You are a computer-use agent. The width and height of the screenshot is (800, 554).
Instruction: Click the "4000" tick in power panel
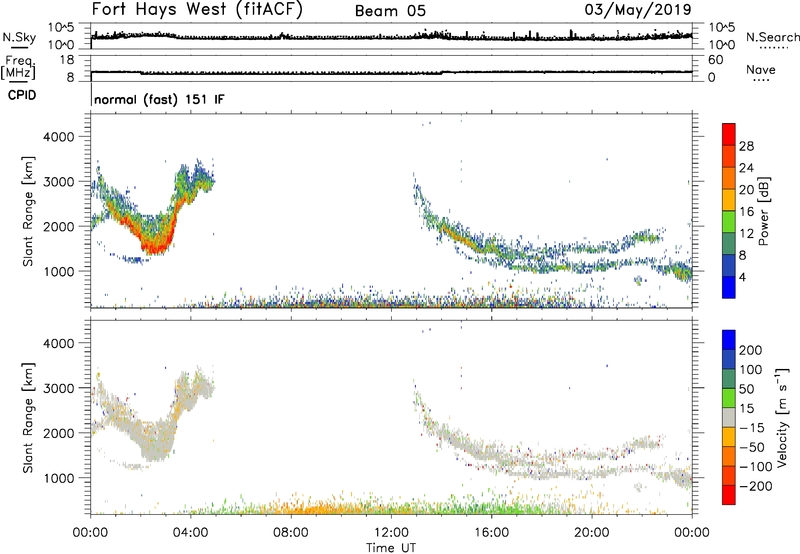58,137
